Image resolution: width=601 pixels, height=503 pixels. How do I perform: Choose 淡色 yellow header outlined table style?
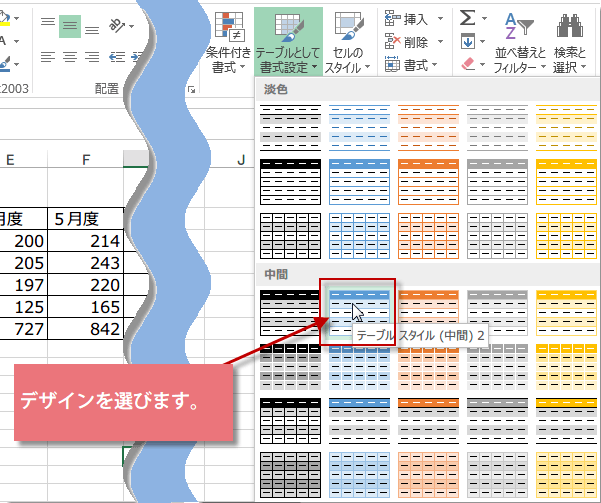tap(566, 182)
